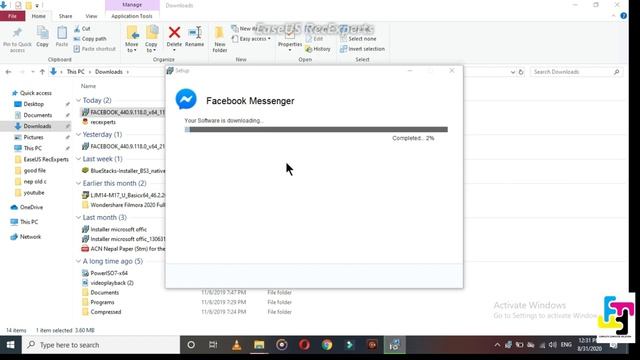Image resolution: width=640 pixels, height=360 pixels.
Task: Click the Back navigation arrow
Action: click(x=8, y=72)
